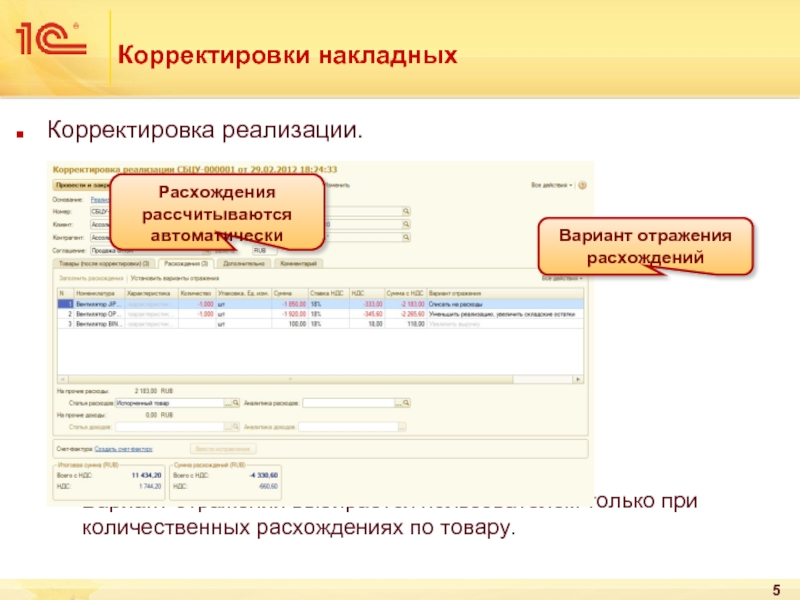Click Номенклатура column header
The height and width of the screenshot is (600, 800).
pyautogui.click(x=99, y=293)
